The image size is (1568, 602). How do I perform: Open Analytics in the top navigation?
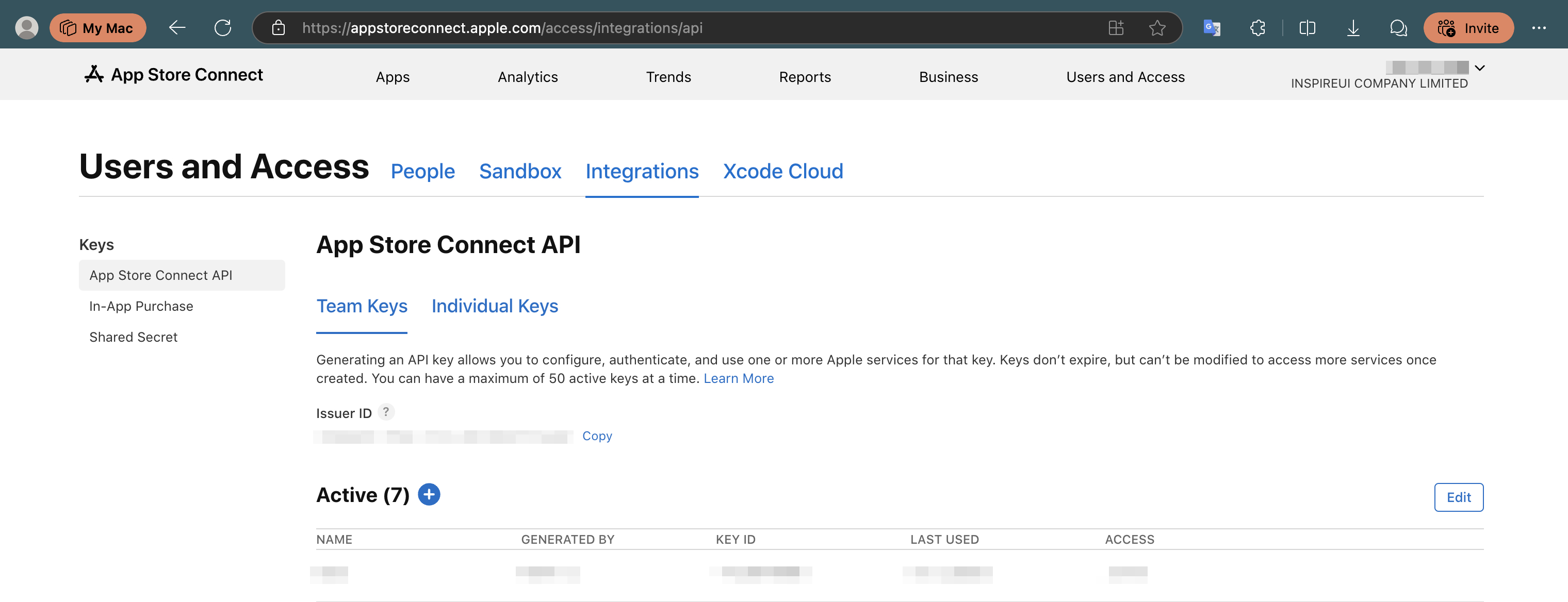(x=528, y=77)
